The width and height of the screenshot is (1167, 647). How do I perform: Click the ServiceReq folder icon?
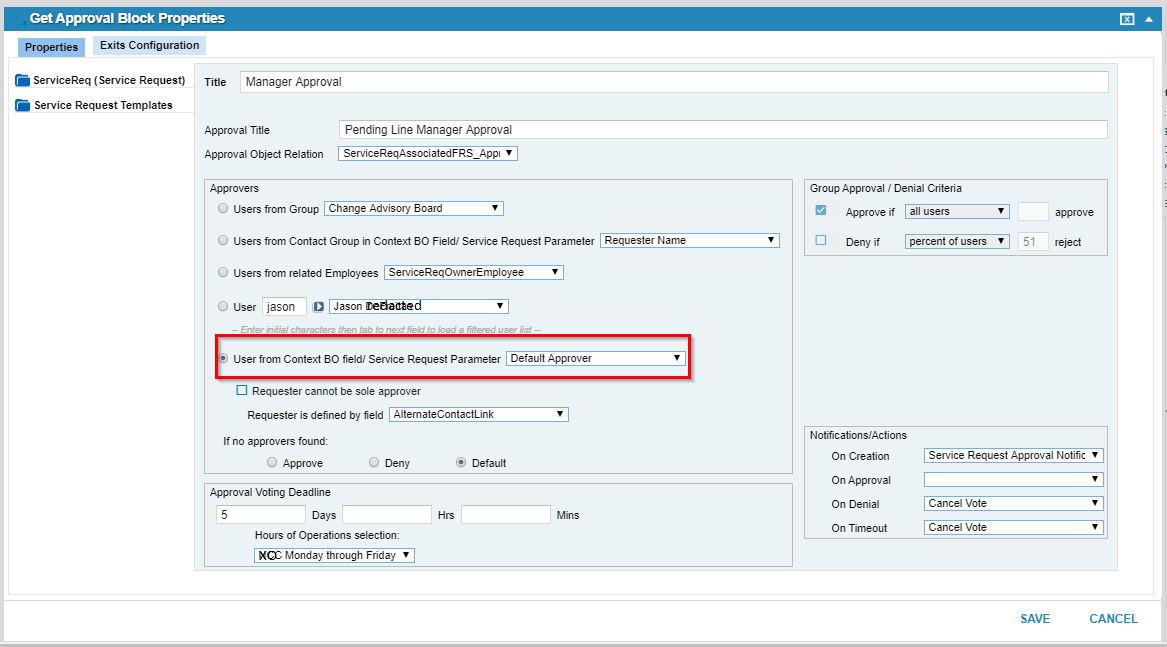click(22, 81)
